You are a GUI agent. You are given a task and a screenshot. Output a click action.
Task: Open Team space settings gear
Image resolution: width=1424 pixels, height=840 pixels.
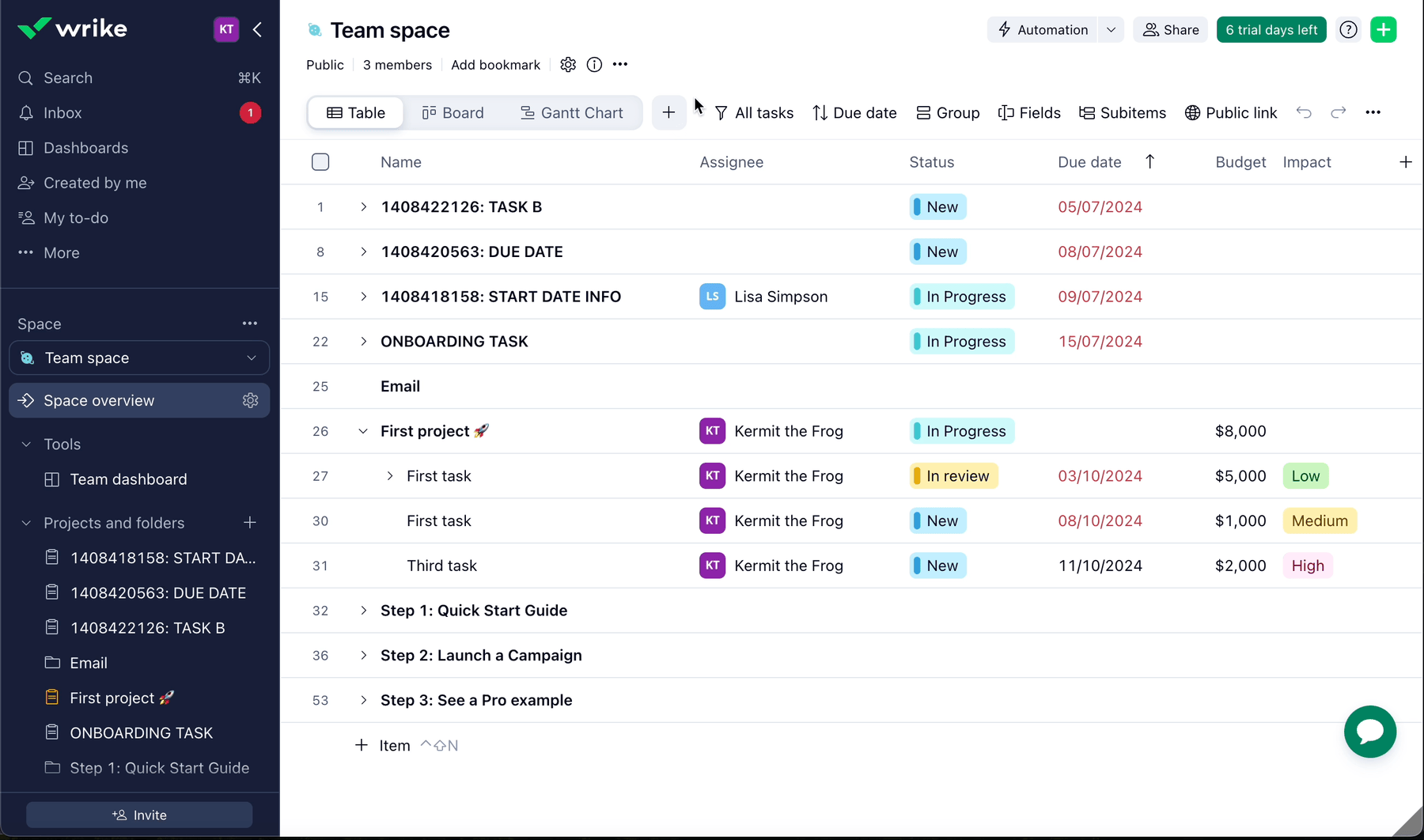568,65
